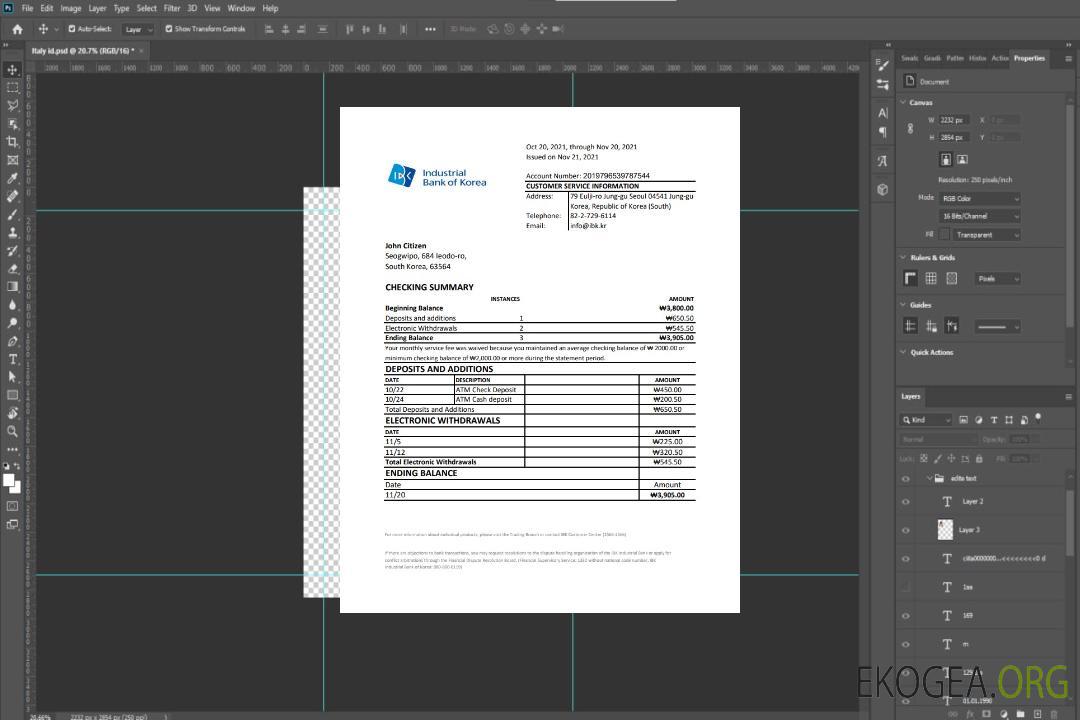Open the Auto-Select Layer dropdown
The height and width of the screenshot is (720, 1080).
(x=138, y=29)
